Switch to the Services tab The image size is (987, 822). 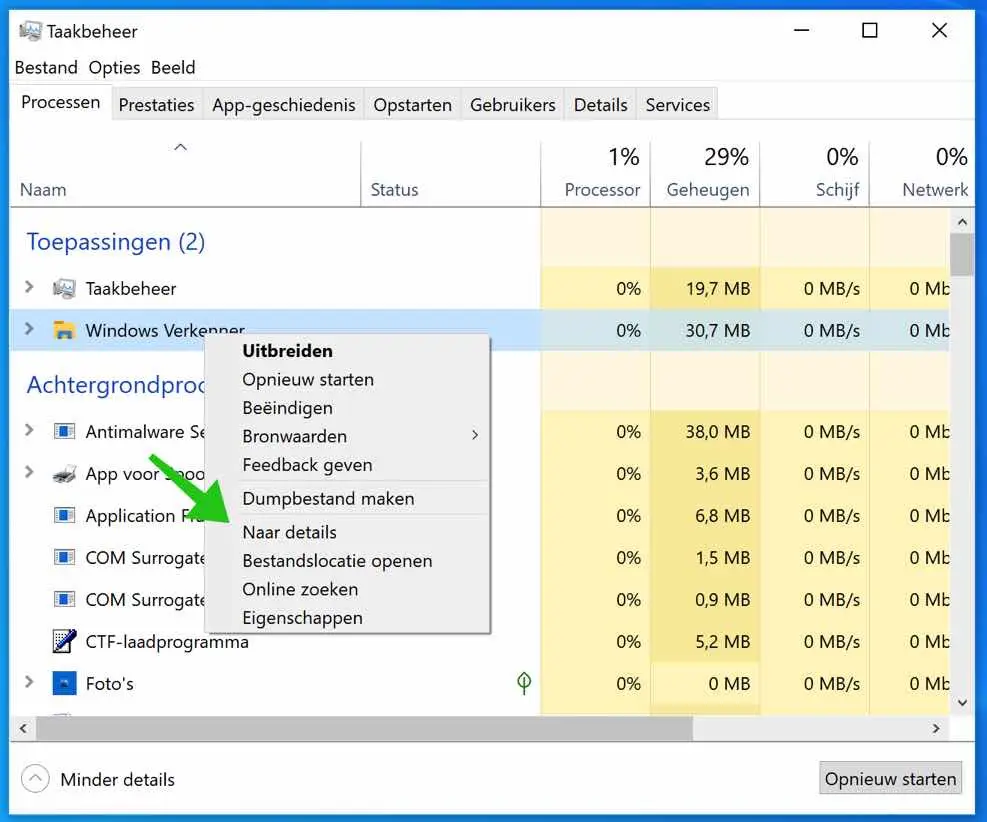[677, 104]
